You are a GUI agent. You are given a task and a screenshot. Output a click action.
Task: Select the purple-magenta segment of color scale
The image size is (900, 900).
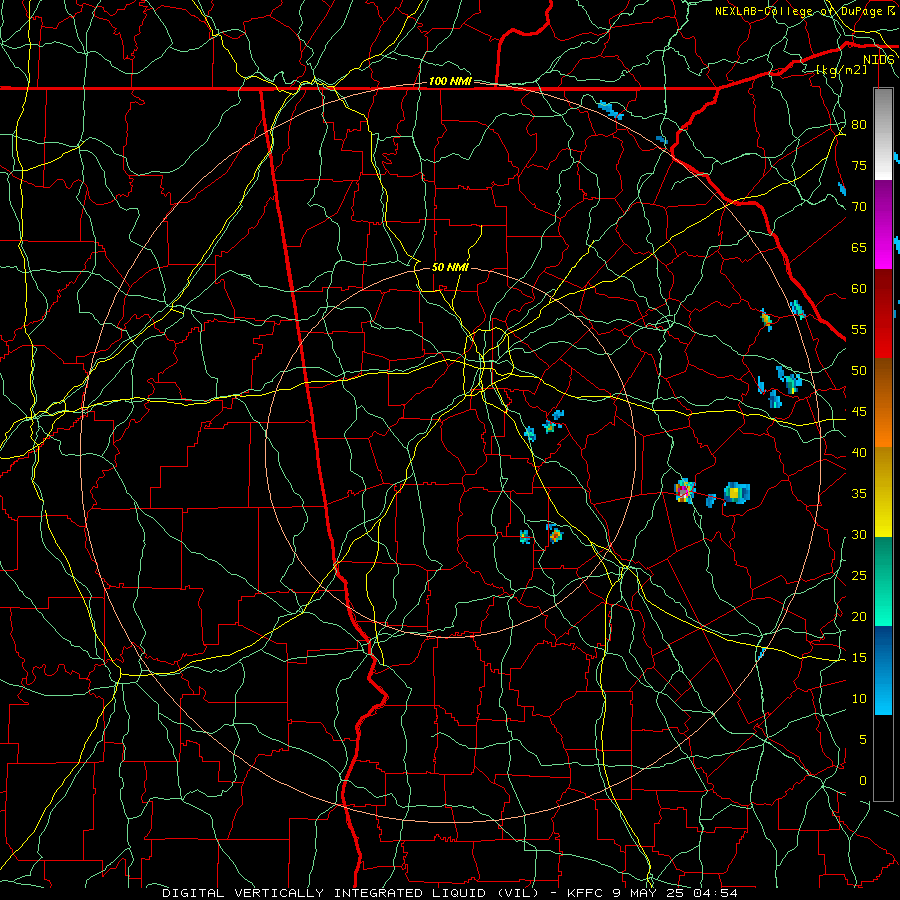[x=883, y=225]
